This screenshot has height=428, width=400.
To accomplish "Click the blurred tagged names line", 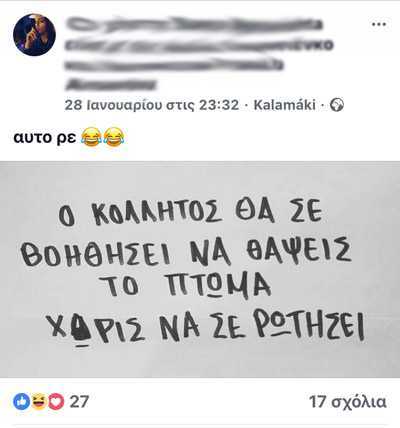I will point(173,65).
